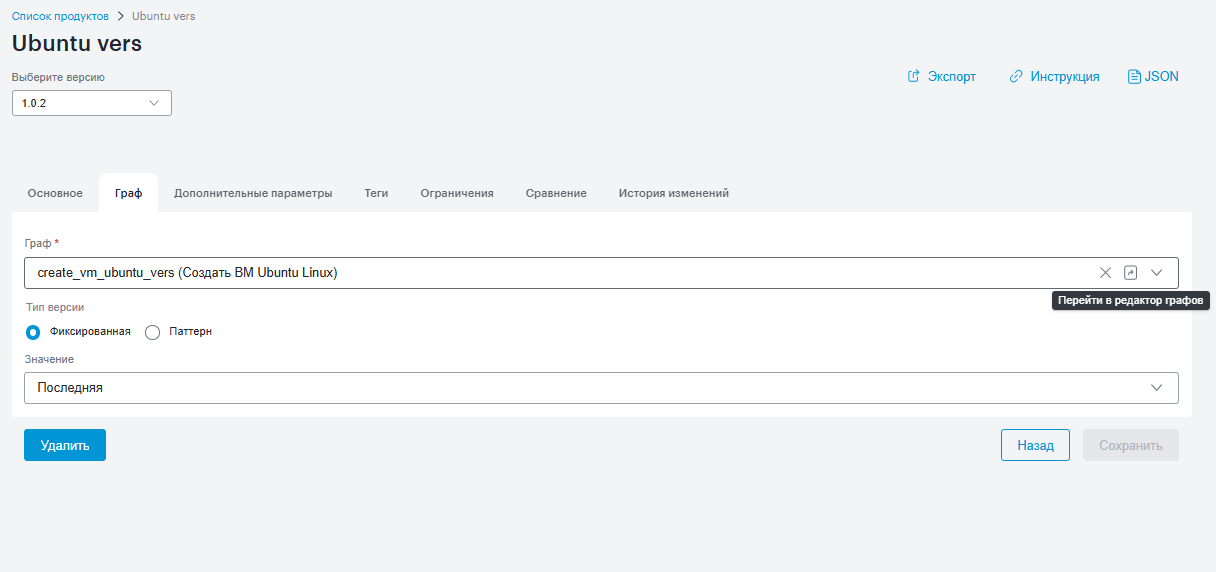The width and height of the screenshot is (1216, 572).
Task: Click the Назад button
Action: pos(1035,445)
